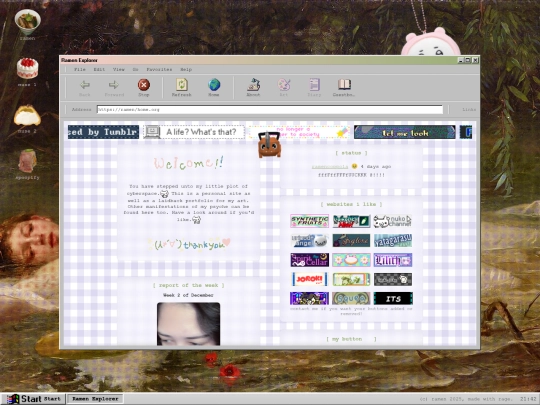540x405 pixels.
Task: Click the weekly report face photo
Action: pos(188,324)
